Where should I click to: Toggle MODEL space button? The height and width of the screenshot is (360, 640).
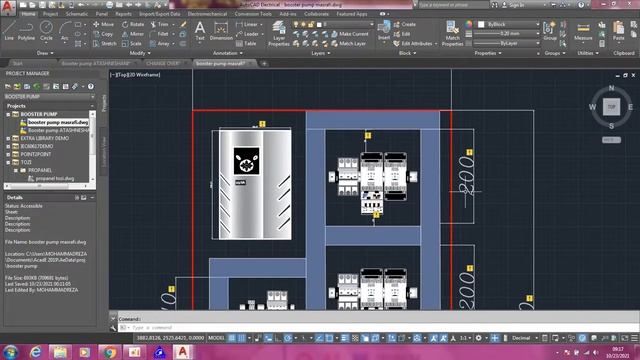(216, 338)
